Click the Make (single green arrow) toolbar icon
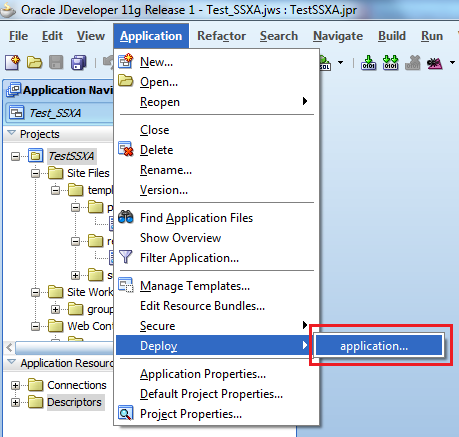 coord(368,62)
